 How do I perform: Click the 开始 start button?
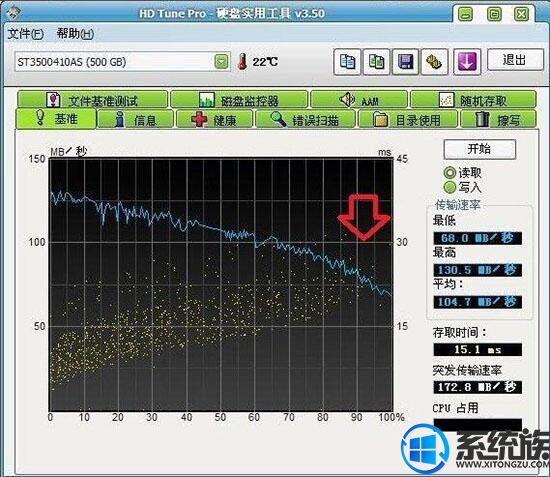[479, 149]
